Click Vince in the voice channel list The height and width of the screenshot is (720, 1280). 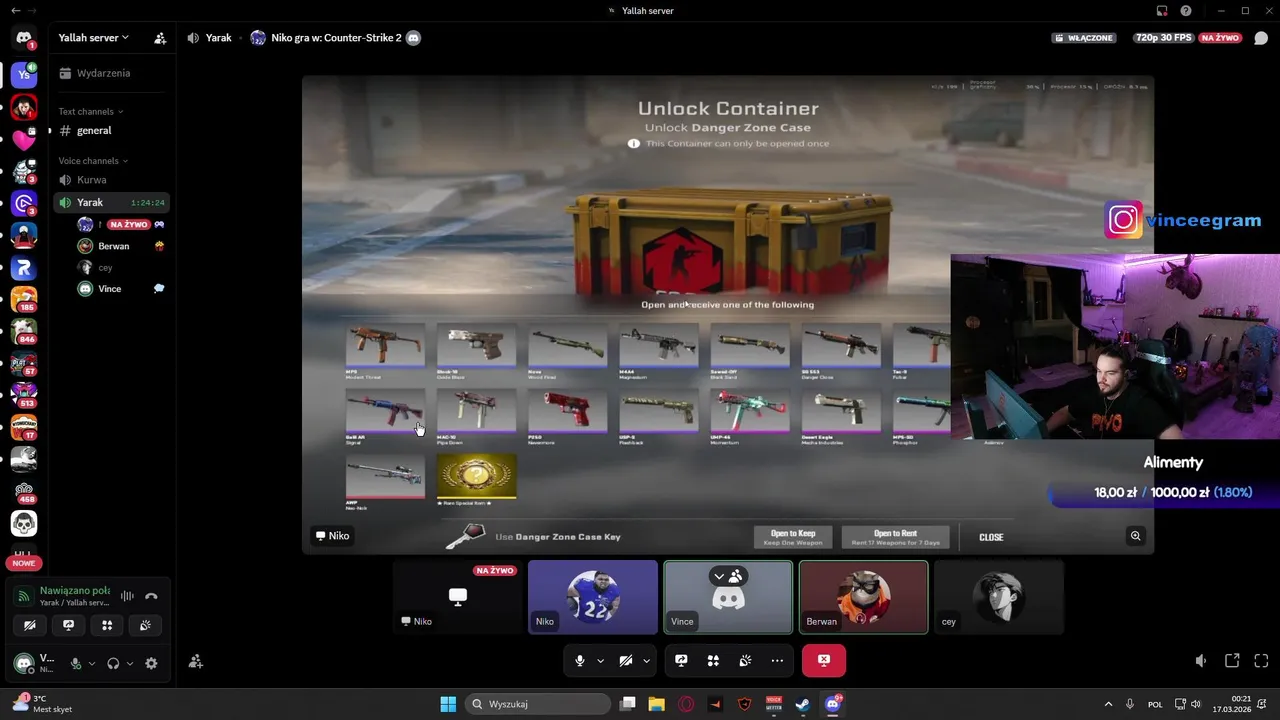121,288
